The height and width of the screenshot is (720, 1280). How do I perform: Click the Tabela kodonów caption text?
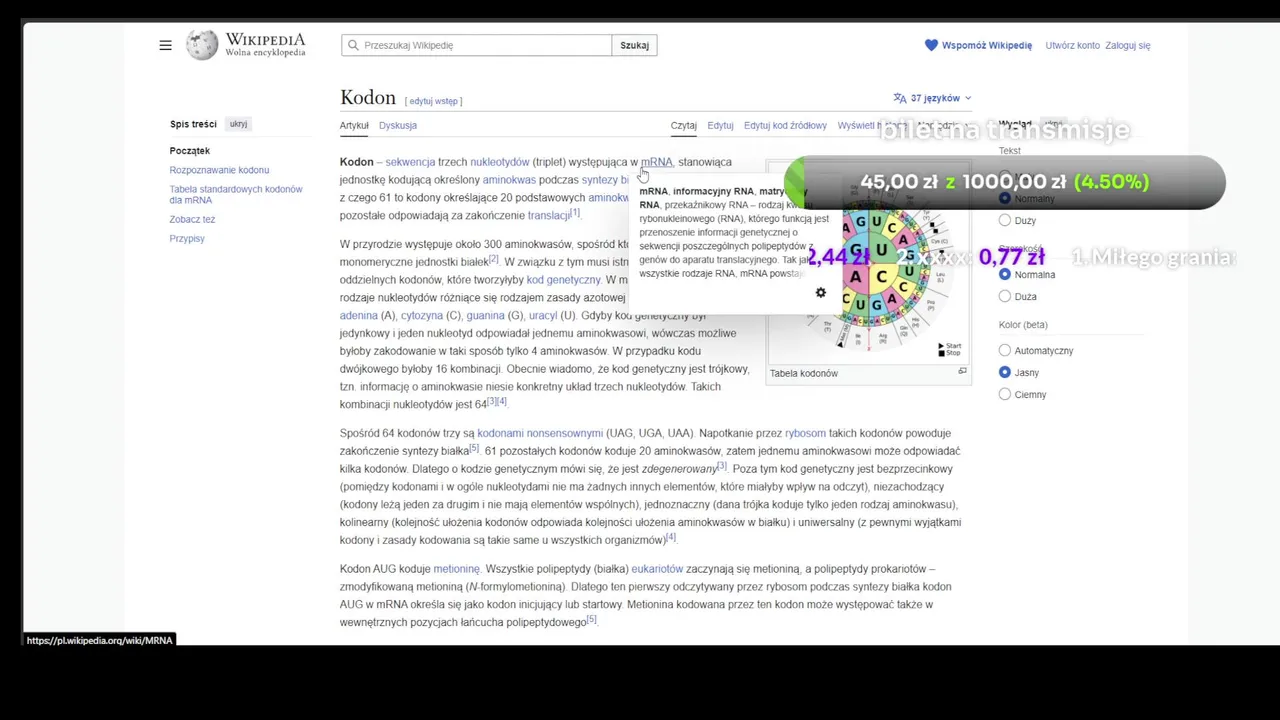point(803,373)
